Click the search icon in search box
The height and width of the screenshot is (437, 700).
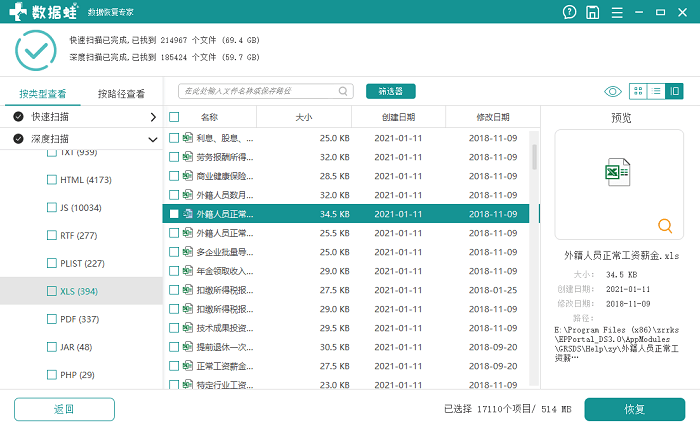343,91
